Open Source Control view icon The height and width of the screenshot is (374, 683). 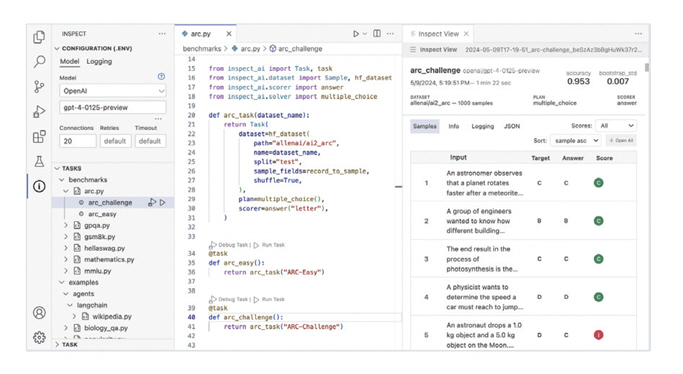click(39, 87)
